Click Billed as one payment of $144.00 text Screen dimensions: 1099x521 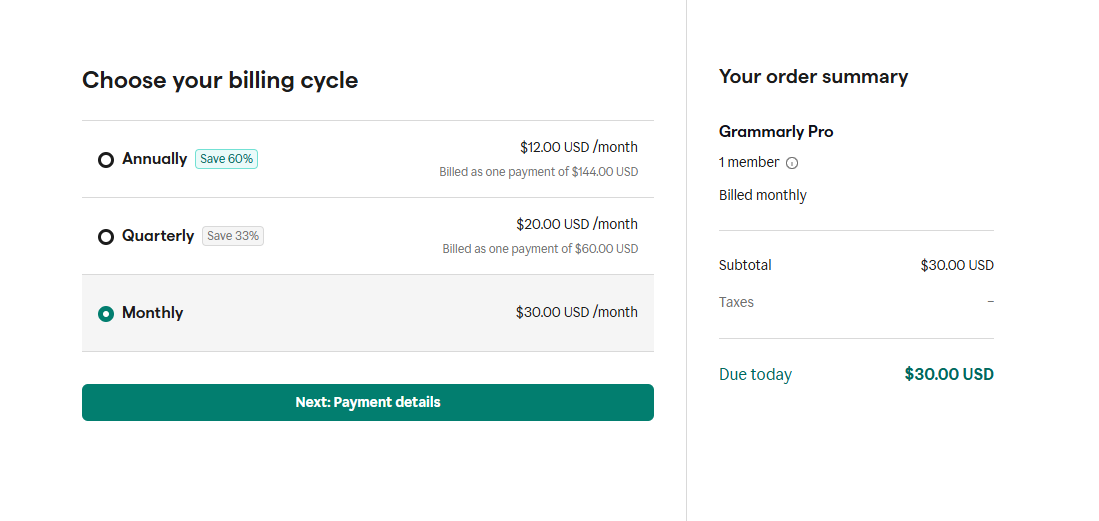click(x=539, y=172)
